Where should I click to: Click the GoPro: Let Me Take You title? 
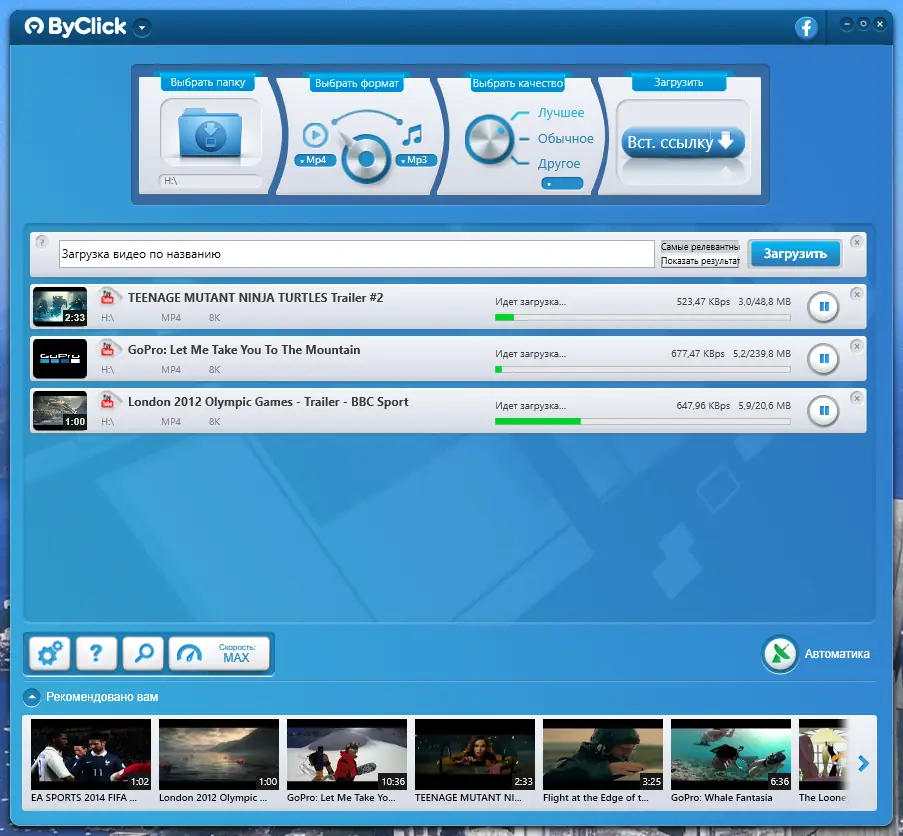click(x=244, y=349)
